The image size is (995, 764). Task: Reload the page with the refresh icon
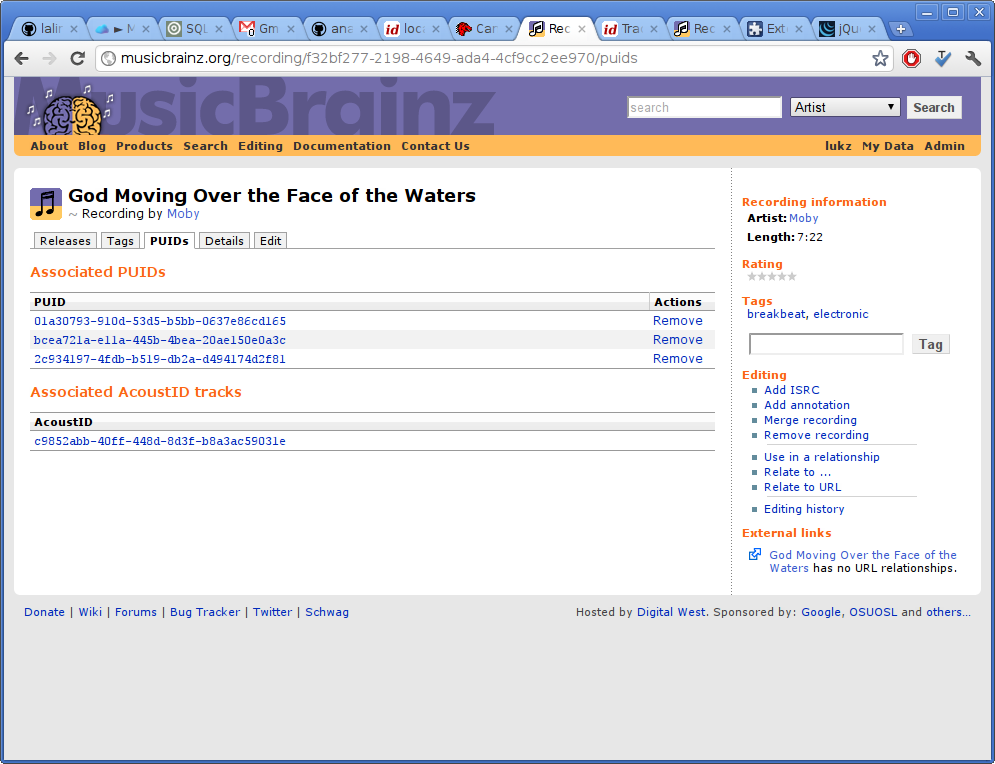(77, 58)
